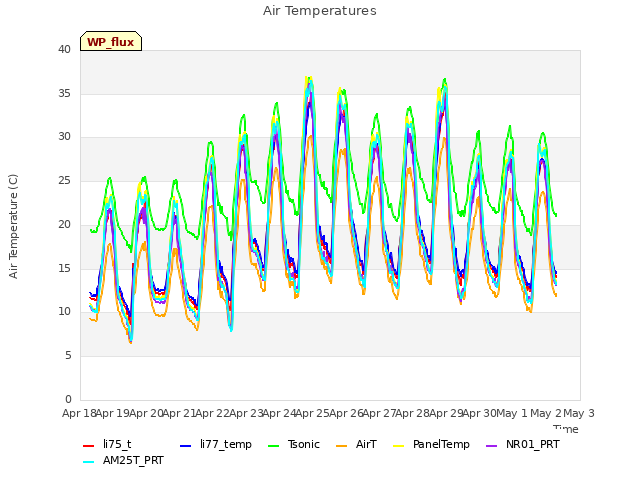This screenshot has height=480, width=640.
Task: Click the blue li77_temp legend swatch
Action: click(186, 446)
